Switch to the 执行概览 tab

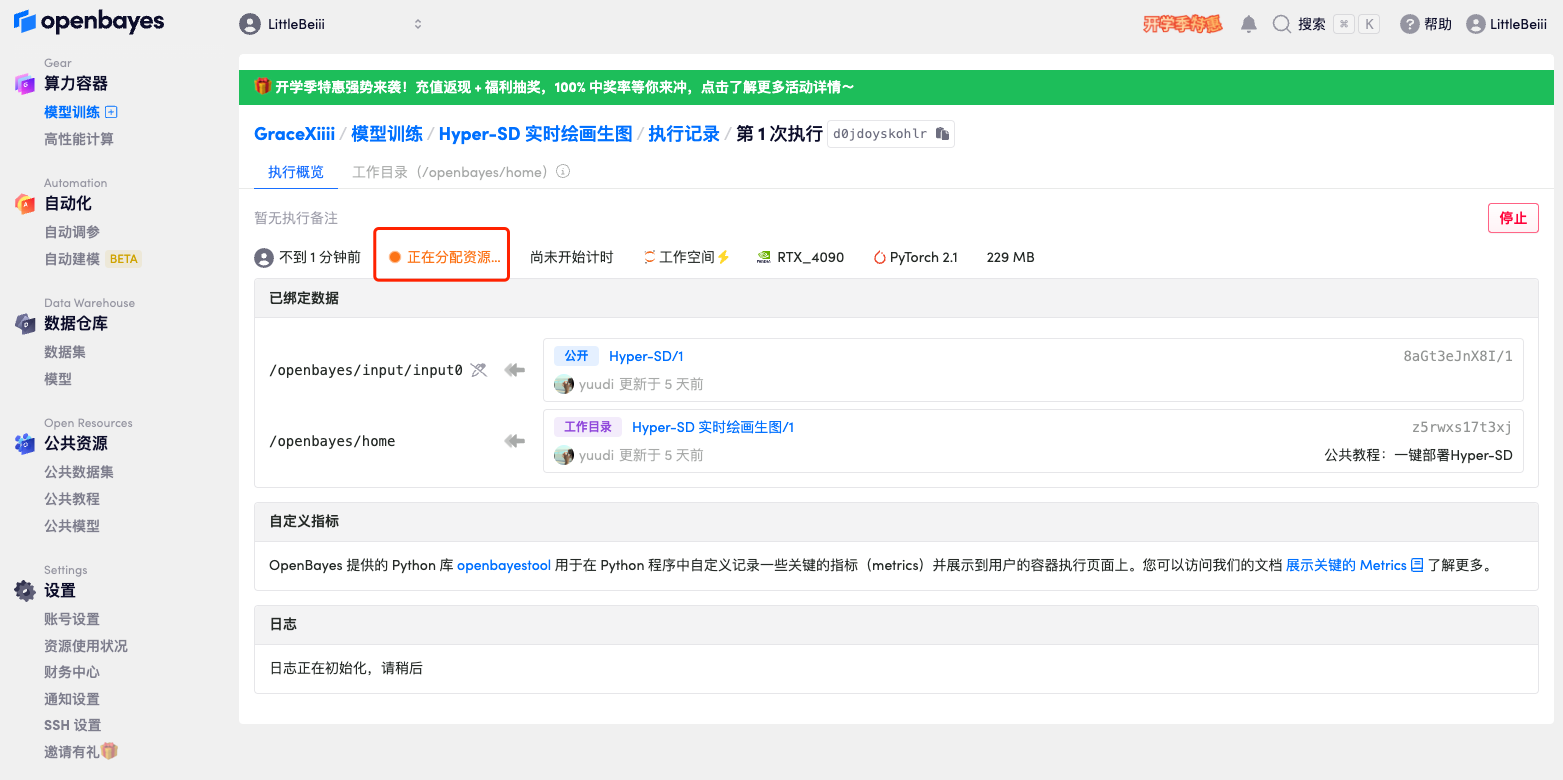pos(295,172)
